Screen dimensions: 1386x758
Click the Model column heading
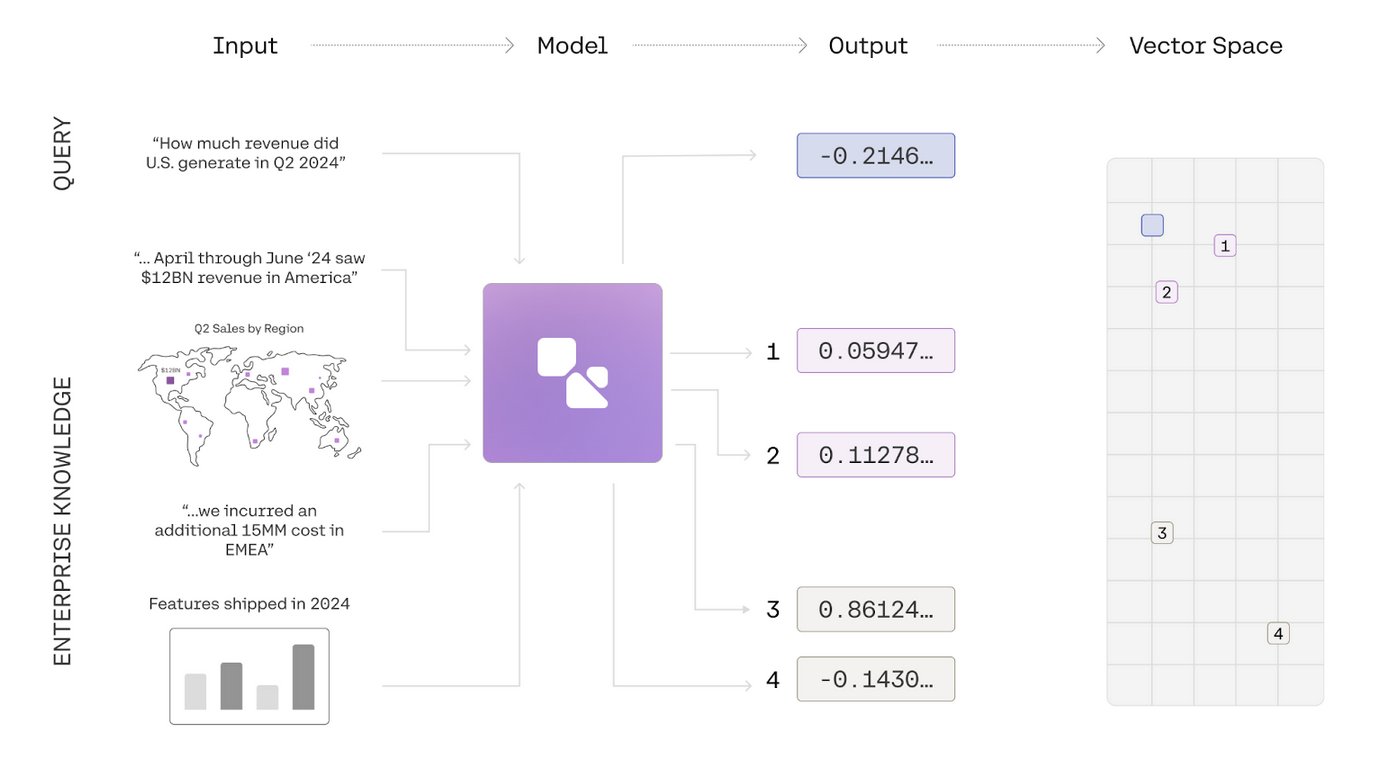[x=572, y=46]
